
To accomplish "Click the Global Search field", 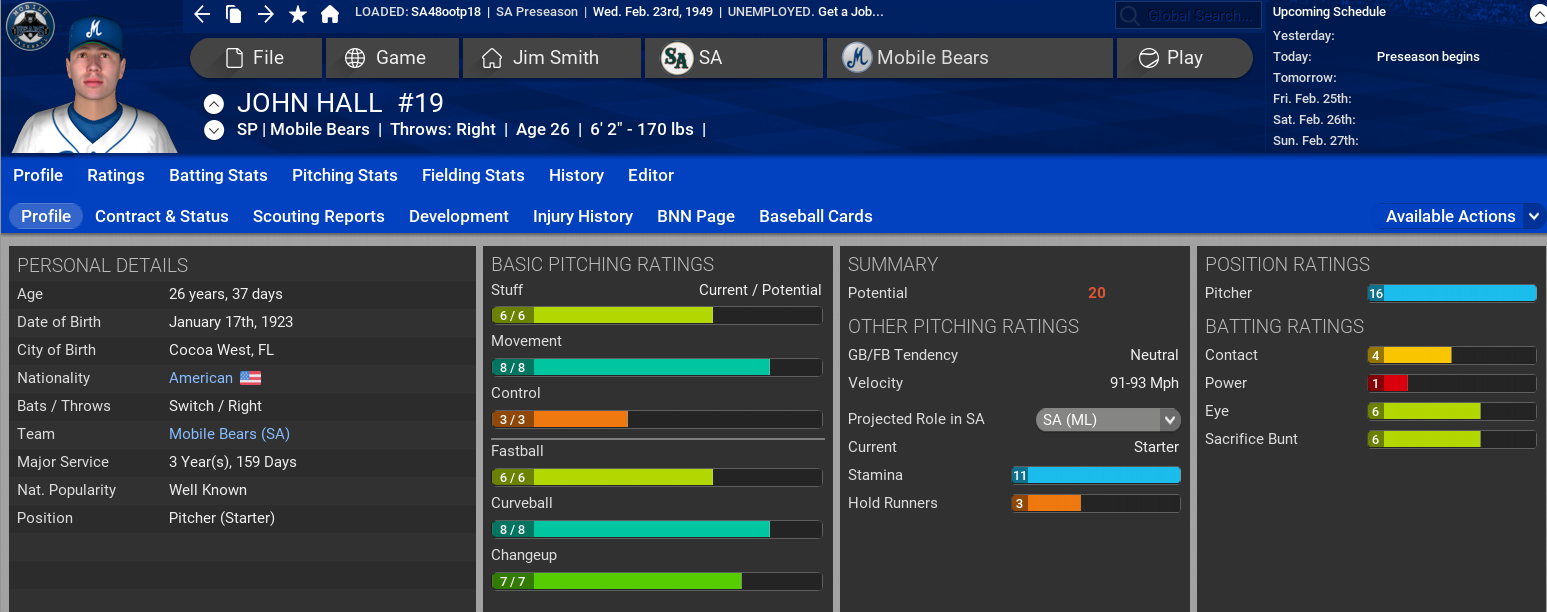I will [1188, 15].
